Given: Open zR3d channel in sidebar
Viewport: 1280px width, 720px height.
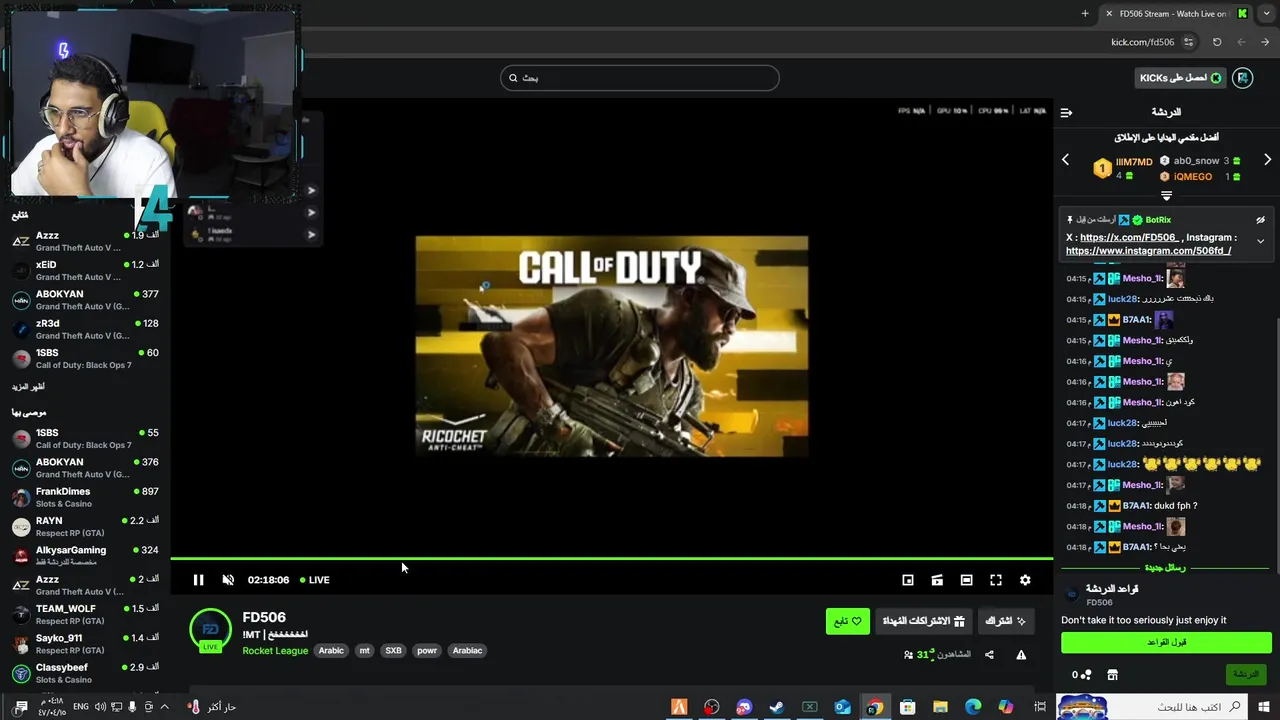Looking at the screenshot, I should pyautogui.click(x=85, y=329).
